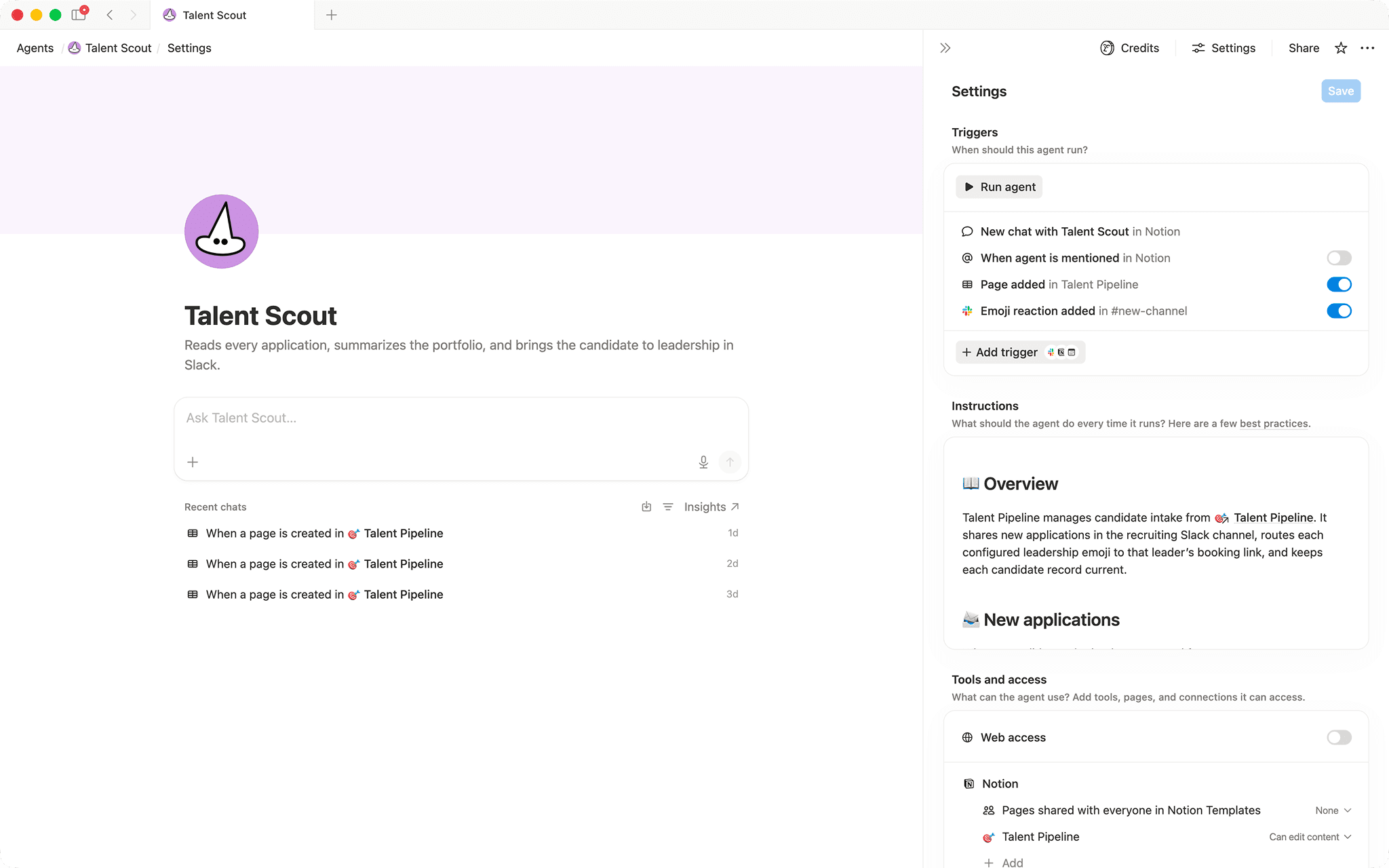This screenshot has height=868, width=1389.
Task: Click the Slack icon on Emoji reaction trigger
Action: (967, 311)
